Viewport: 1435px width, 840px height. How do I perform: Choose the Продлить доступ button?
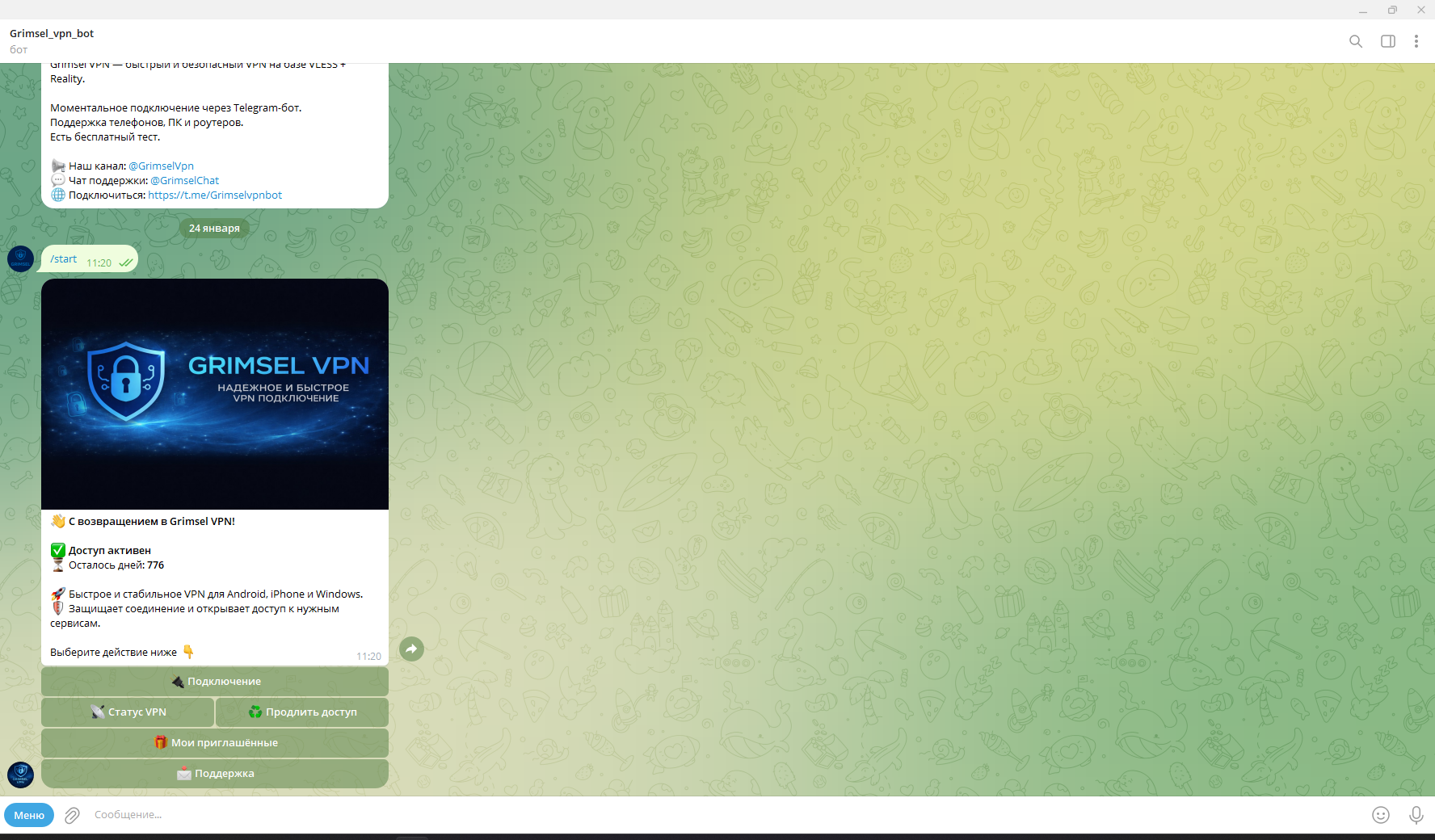pyautogui.click(x=302, y=712)
